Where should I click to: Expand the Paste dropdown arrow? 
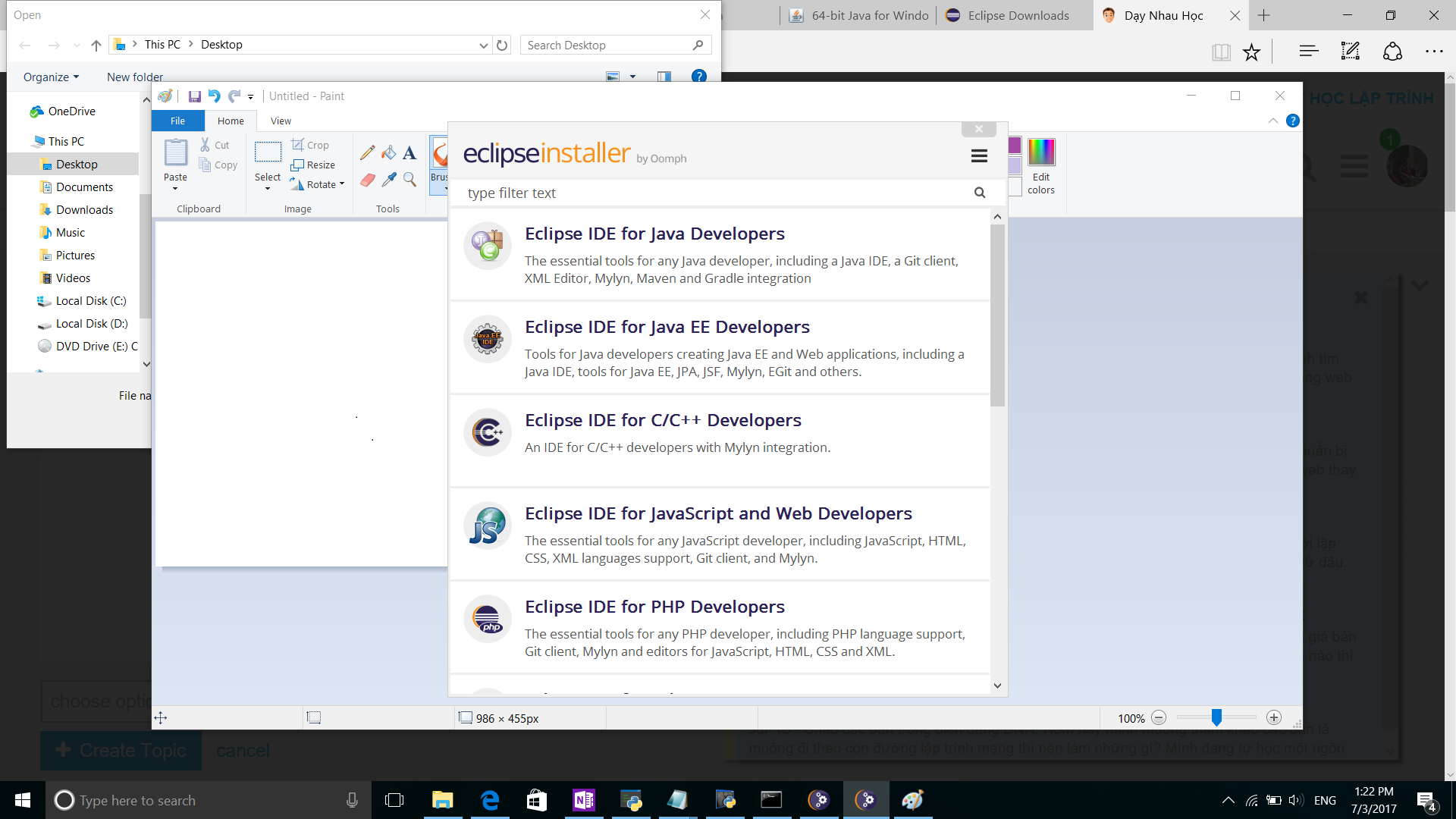(x=175, y=188)
